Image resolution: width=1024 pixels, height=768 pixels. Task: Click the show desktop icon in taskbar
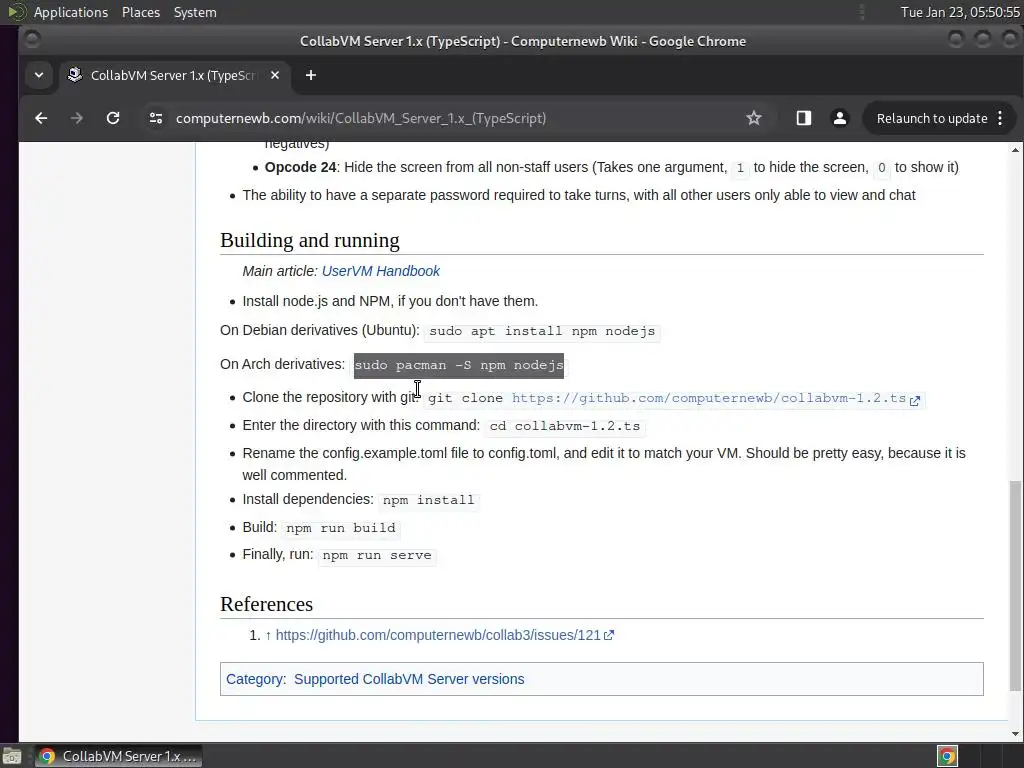(x=12, y=756)
